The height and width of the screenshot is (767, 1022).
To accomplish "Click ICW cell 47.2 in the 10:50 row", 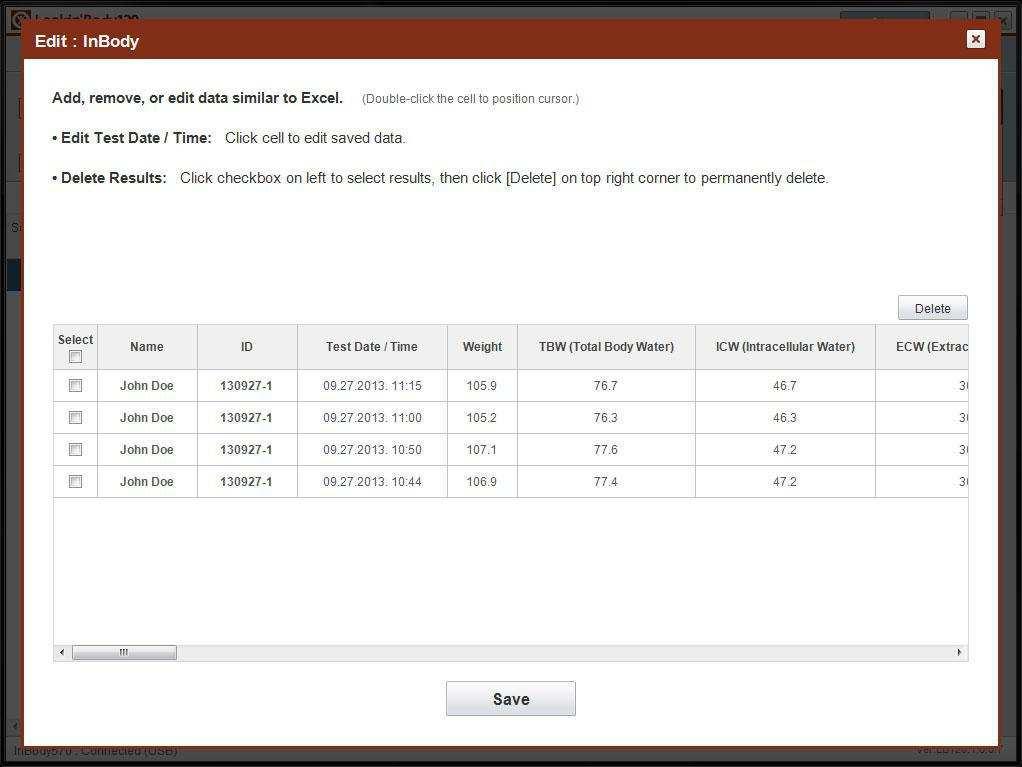I will click(x=785, y=450).
